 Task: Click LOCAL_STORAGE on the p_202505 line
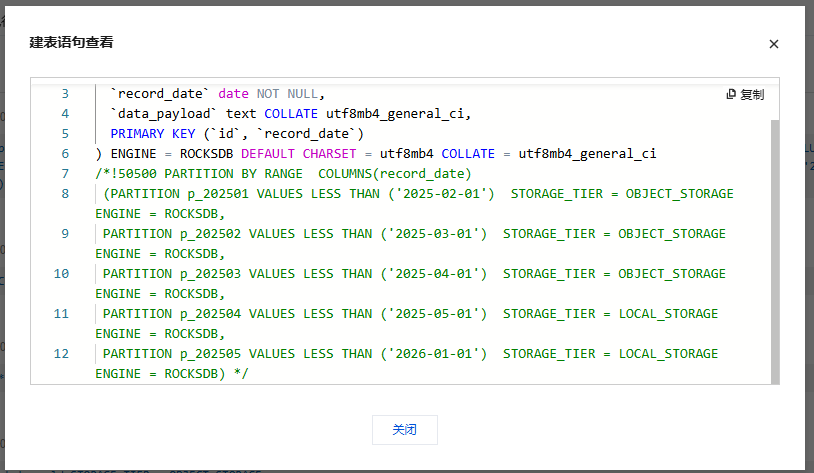click(668, 354)
